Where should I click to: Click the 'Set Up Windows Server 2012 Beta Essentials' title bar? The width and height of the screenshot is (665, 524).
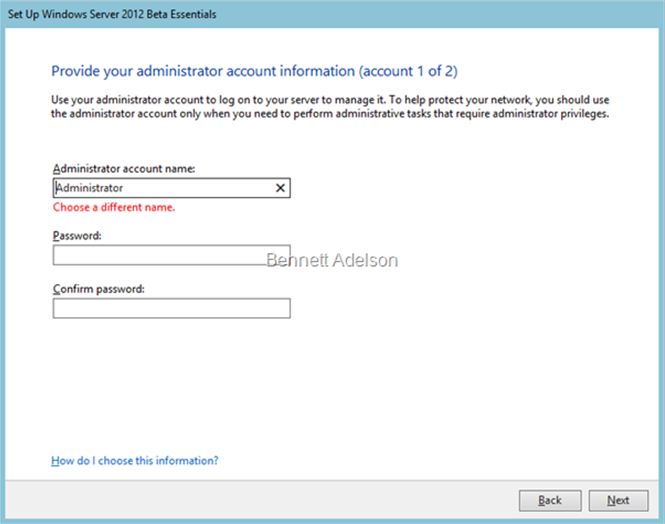pos(111,14)
